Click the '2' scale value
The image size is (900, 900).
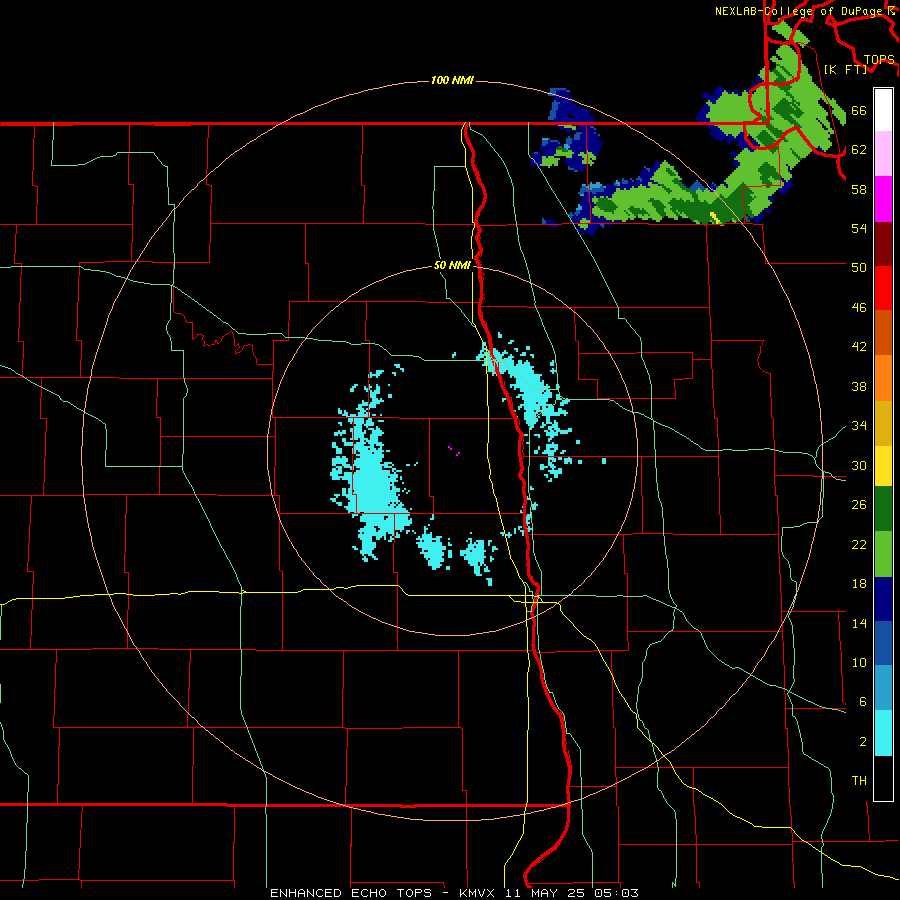pos(863,742)
